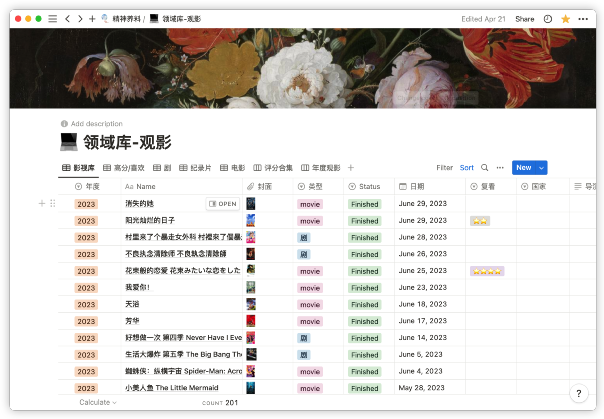Click cover thumbnail of 阳光灿烂的日子 row
604x419 pixels.
pyautogui.click(x=251, y=220)
